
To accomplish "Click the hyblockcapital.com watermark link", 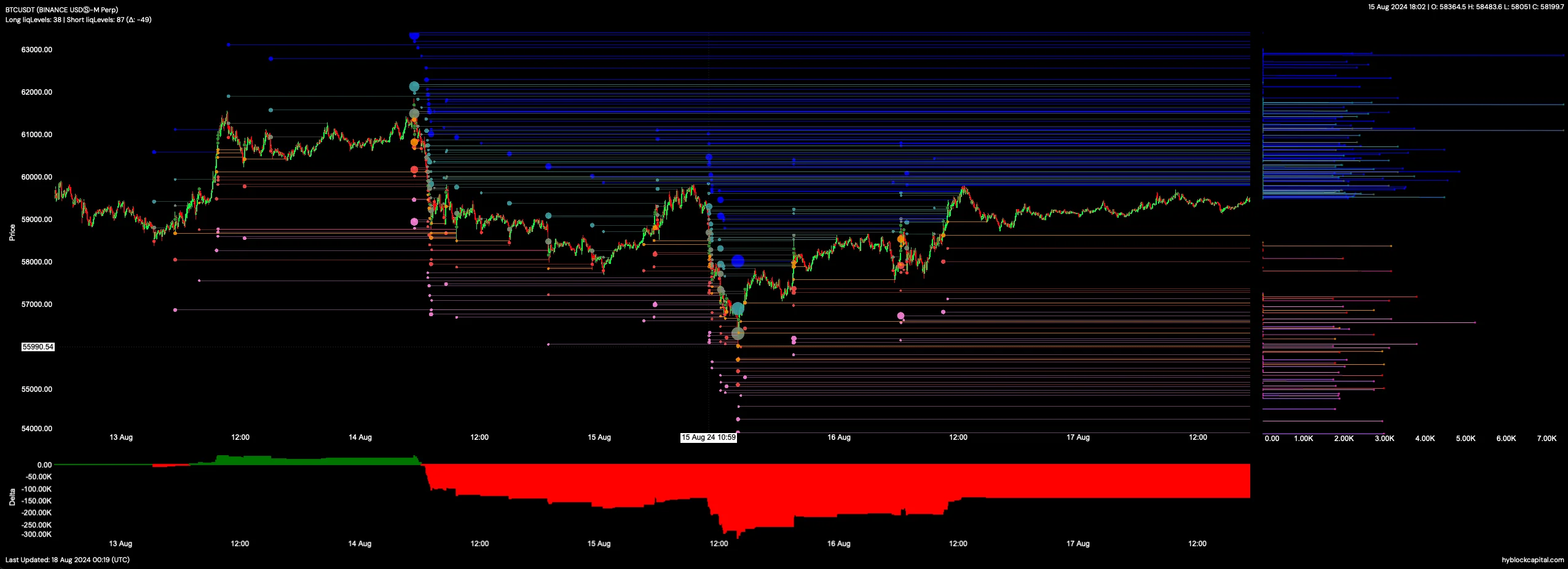I will [x=1532, y=560].
